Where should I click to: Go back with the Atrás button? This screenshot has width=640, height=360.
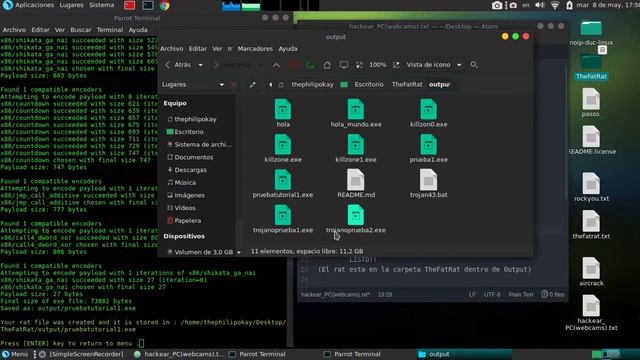point(178,65)
